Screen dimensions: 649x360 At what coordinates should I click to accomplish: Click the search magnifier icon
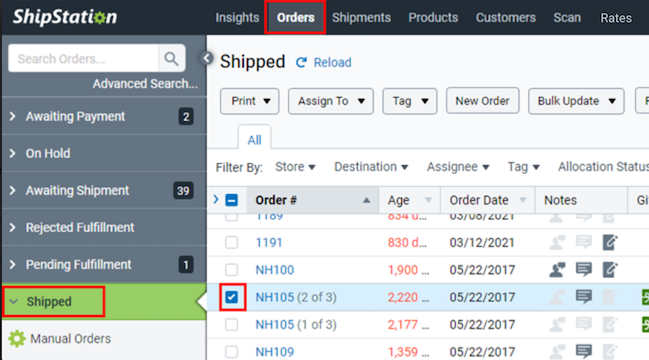(x=171, y=58)
